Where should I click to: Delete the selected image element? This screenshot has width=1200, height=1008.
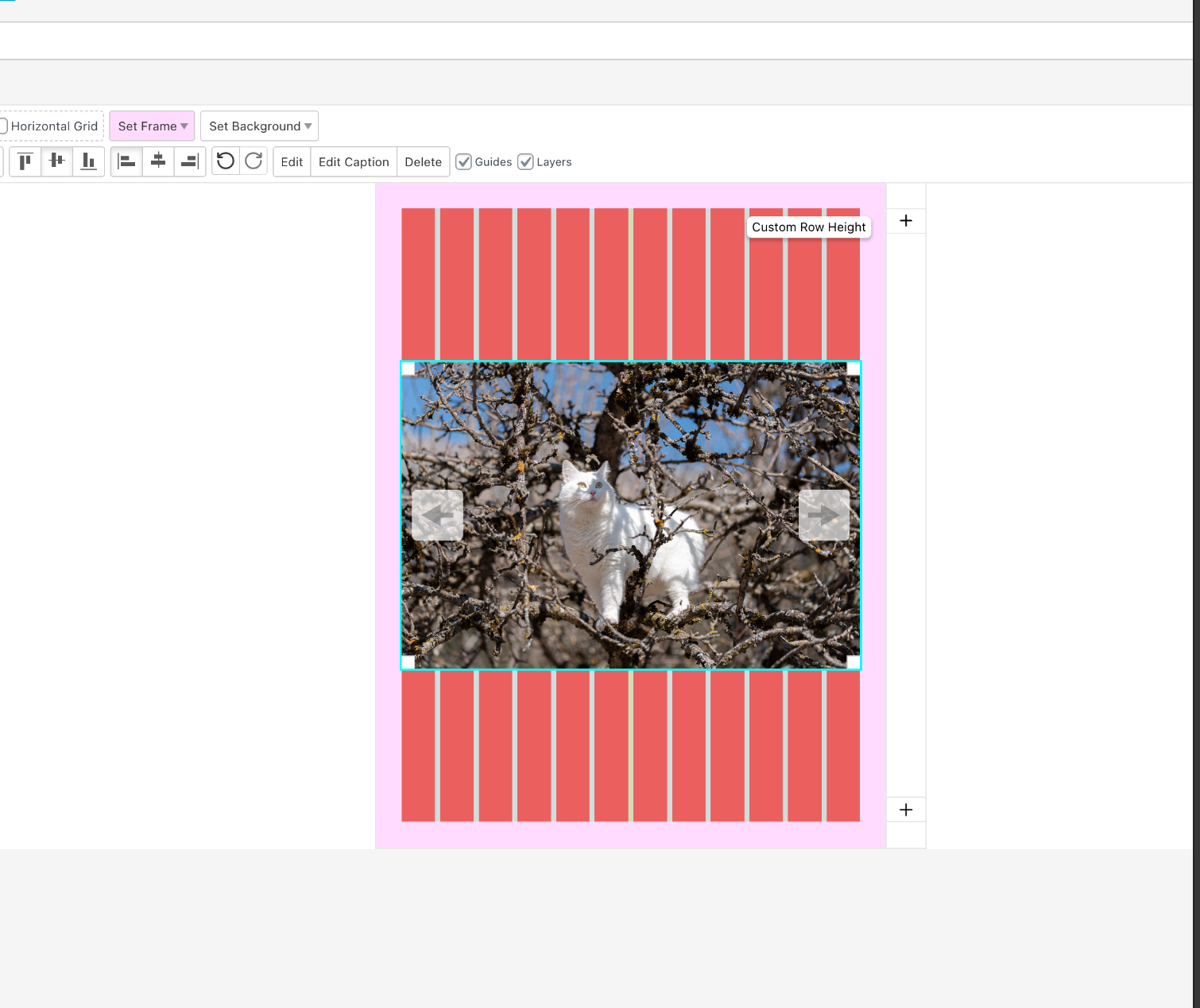(423, 162)
